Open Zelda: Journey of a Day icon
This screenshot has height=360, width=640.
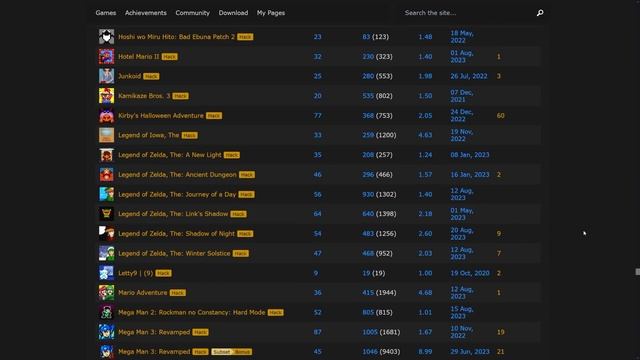(107, 194)
